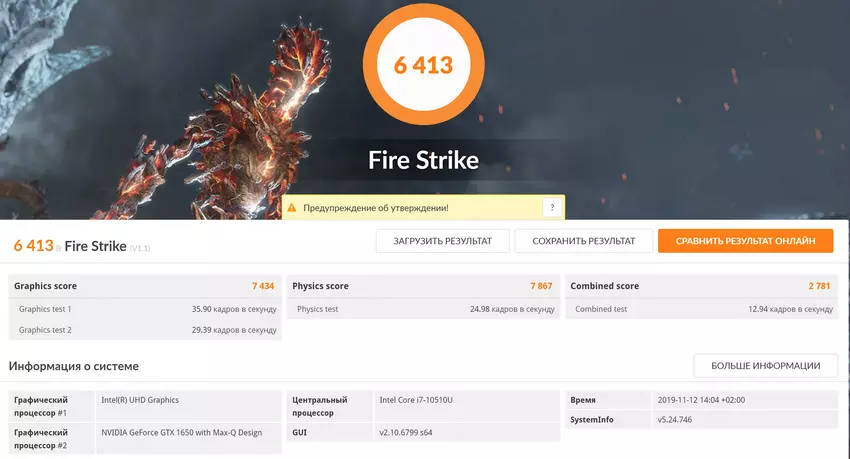850x459 pixels.
Task: Click the Fire Strike title text
Action: 423,160
